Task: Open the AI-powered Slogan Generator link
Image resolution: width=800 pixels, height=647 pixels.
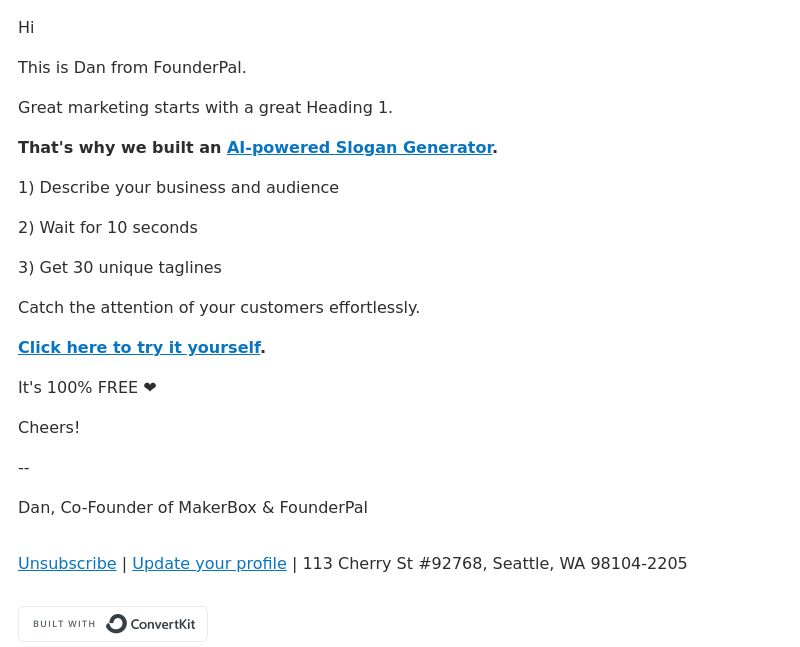Action: (360, 147)
